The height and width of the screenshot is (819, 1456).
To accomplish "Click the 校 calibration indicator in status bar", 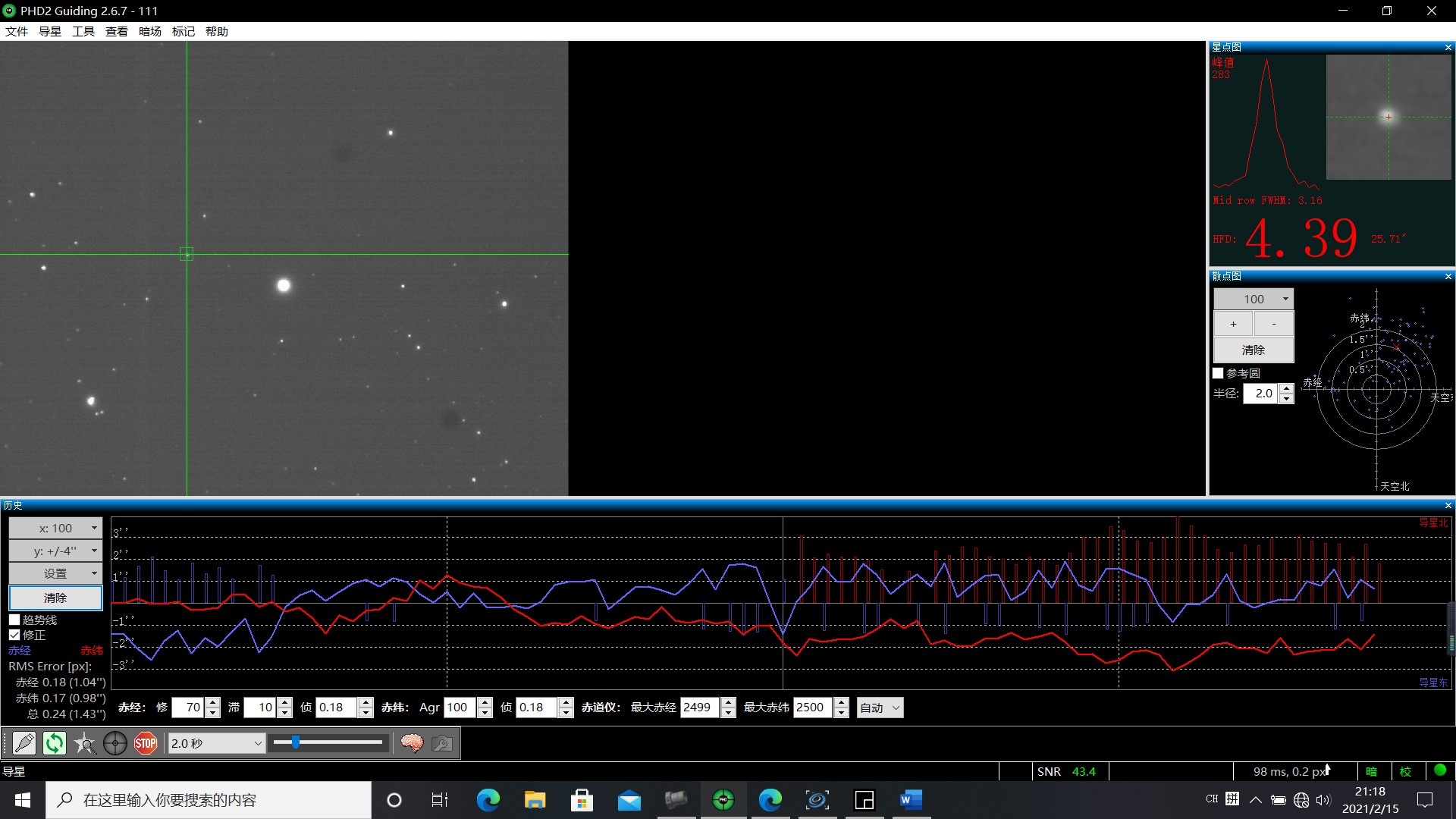I will coord(1405,771).
